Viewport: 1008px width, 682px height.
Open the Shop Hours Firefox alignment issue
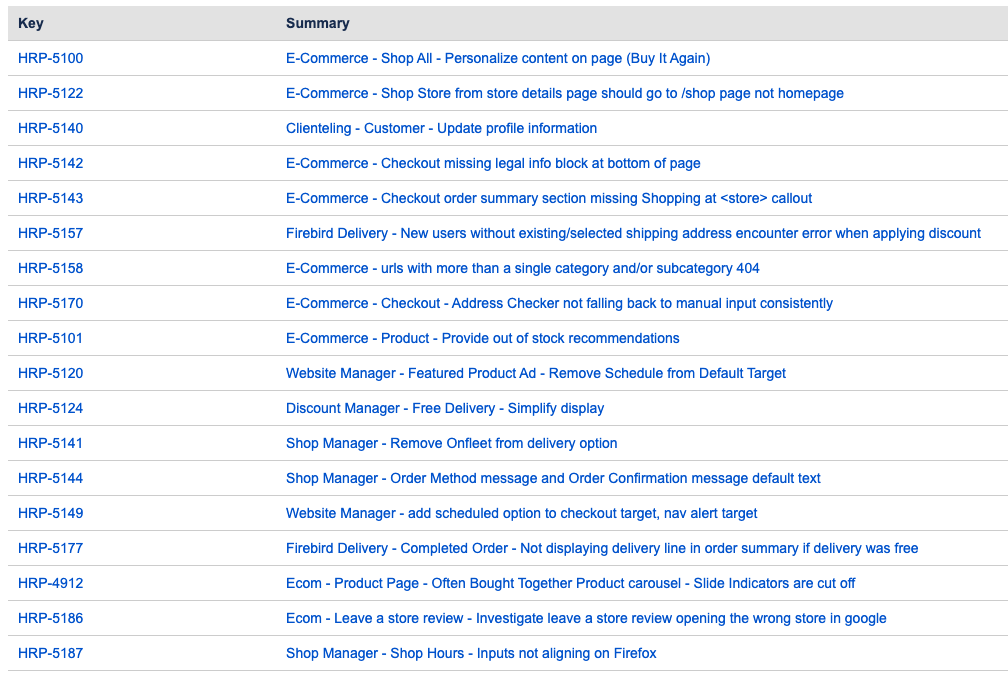point(471,653)
